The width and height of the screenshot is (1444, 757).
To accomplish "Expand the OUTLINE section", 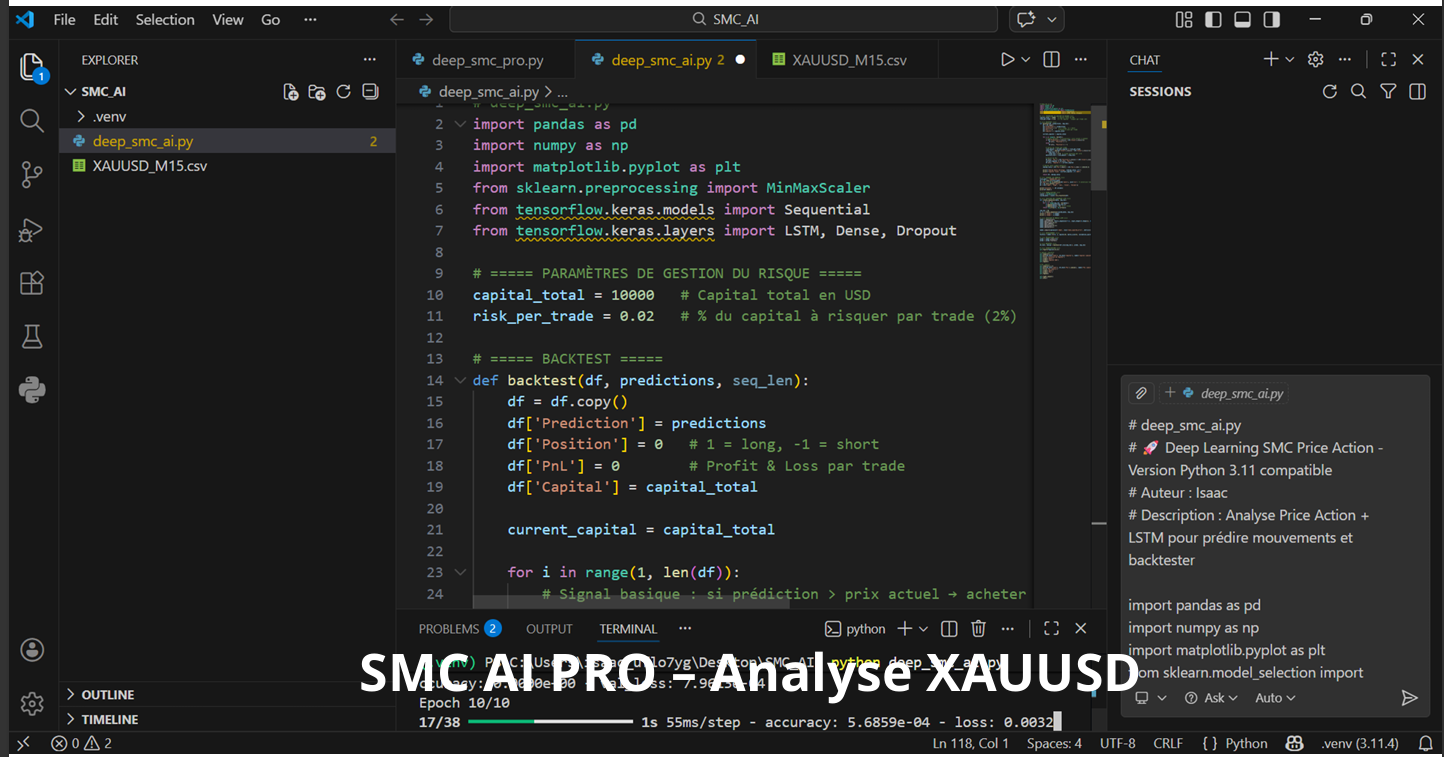I will click(x=107, y=694).
